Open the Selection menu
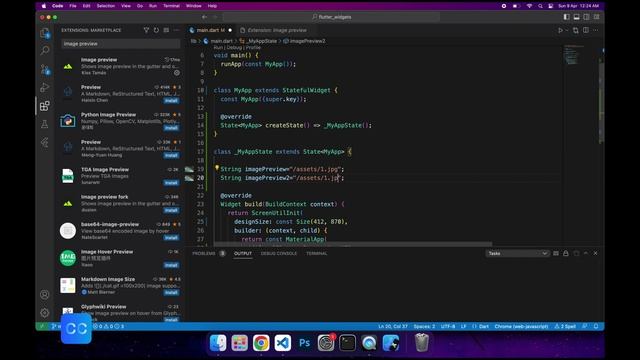The image size is (640, 360). [106, 6]
